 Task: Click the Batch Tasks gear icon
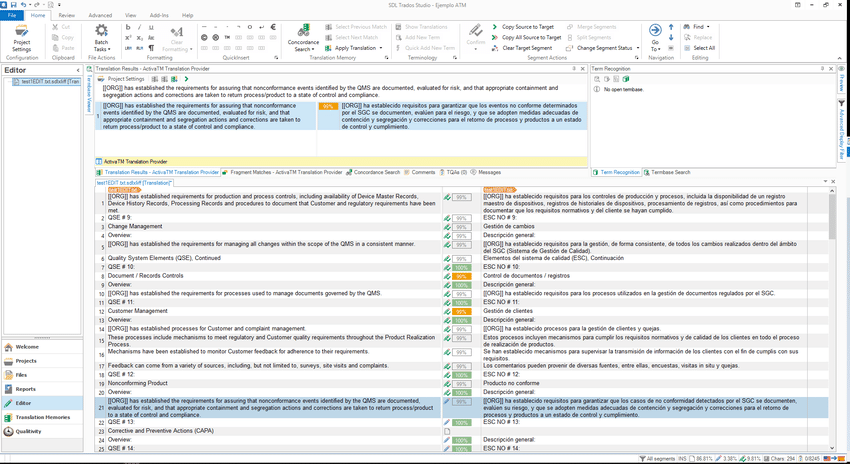(x=101, y=30)
